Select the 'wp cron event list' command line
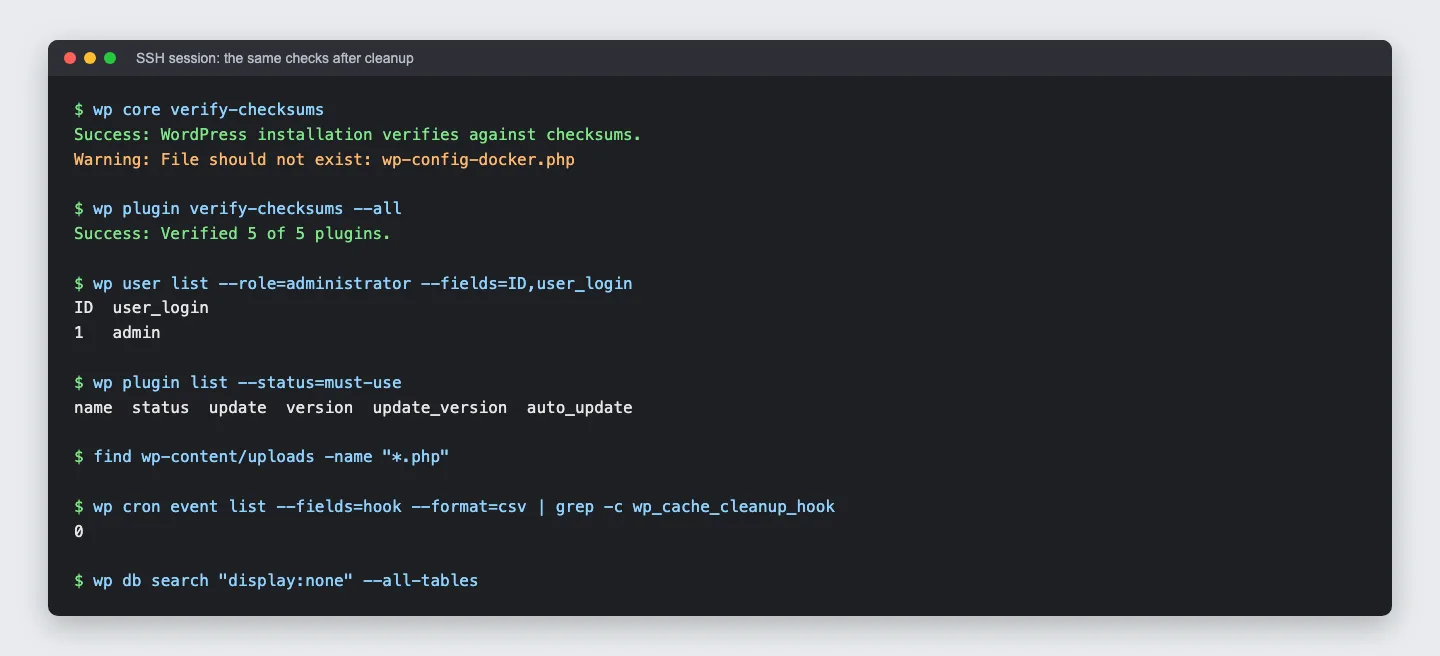 pyautogui.click(x=454, y=506)
